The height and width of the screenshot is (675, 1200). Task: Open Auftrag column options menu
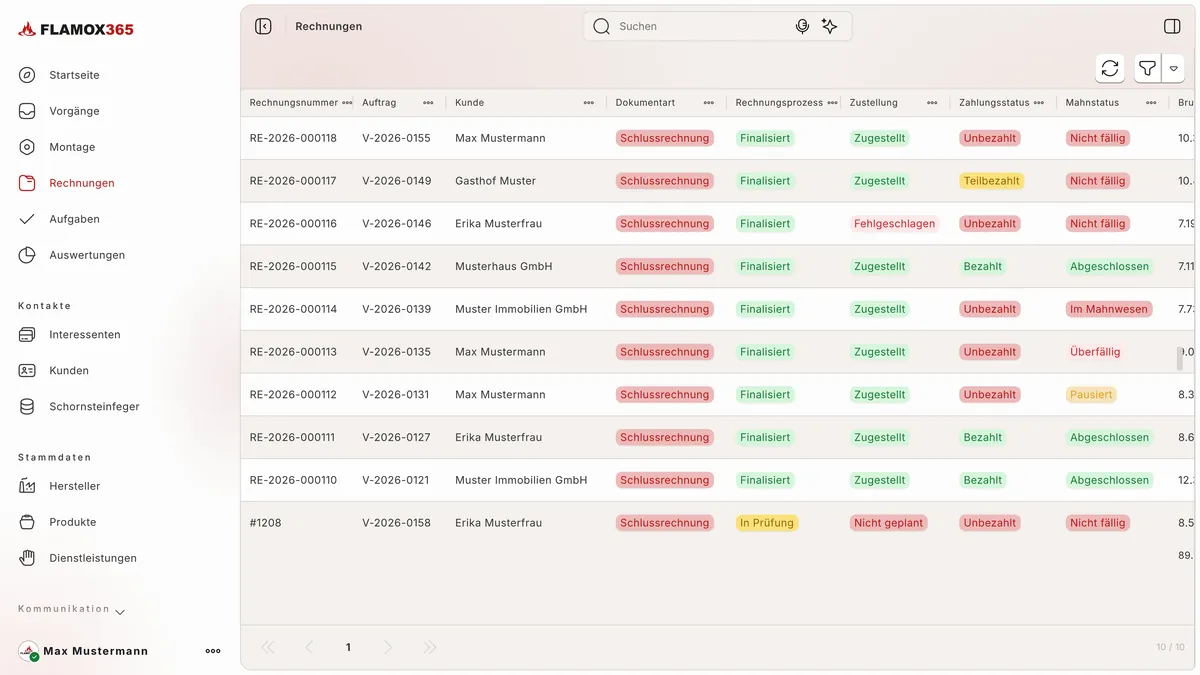coord(428,103)
